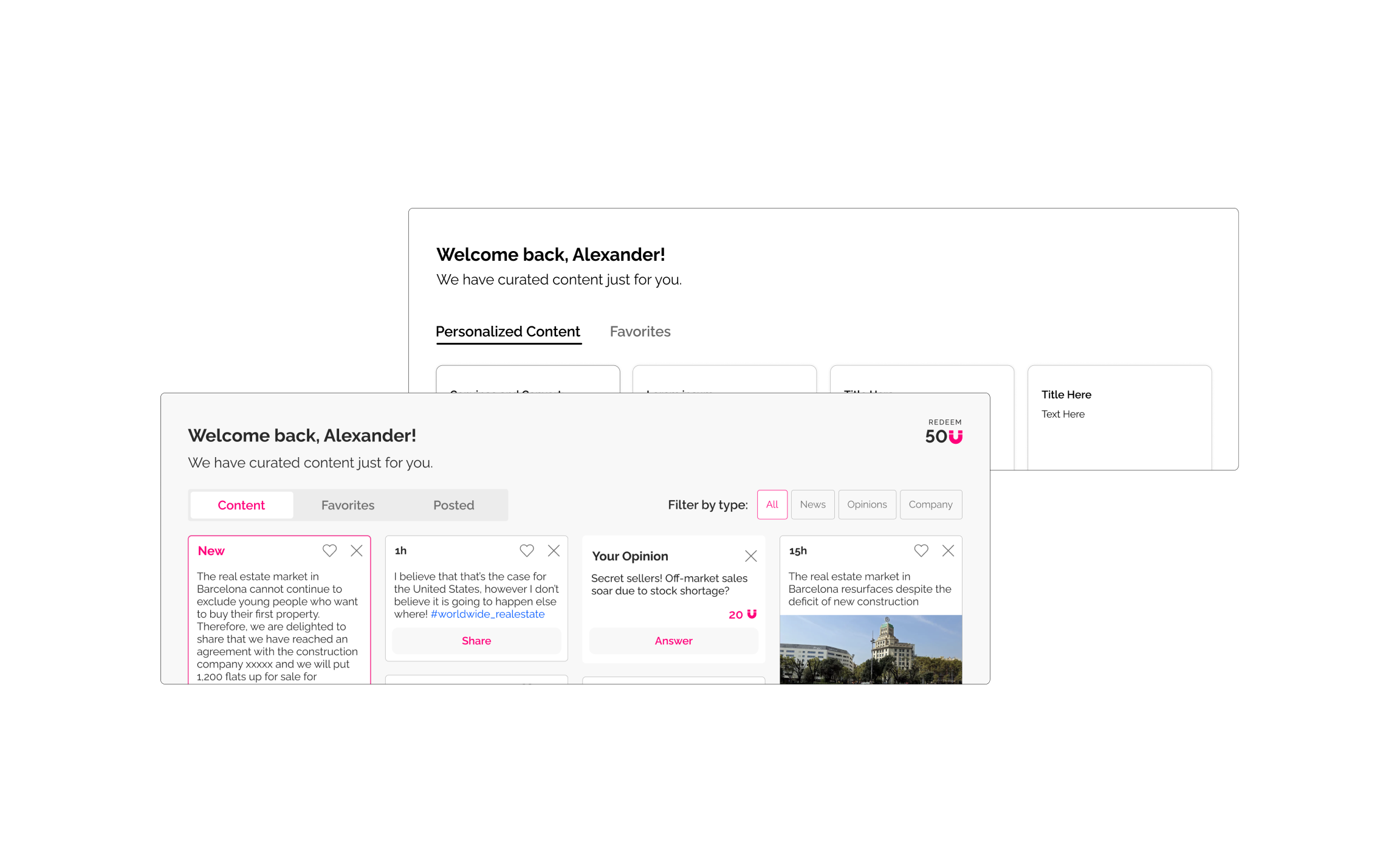Click "Text Here" in back window card
Viewport: 1400px width, 851px height.
(x=1063, y=414)
